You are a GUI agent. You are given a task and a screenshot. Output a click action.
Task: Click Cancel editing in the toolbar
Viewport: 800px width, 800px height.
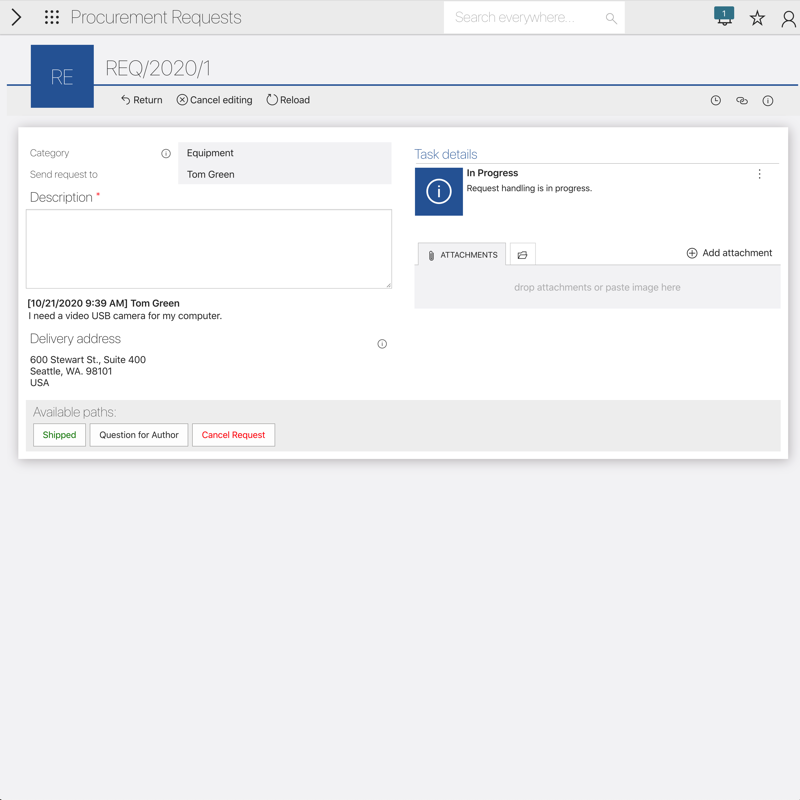click(214, 100)
